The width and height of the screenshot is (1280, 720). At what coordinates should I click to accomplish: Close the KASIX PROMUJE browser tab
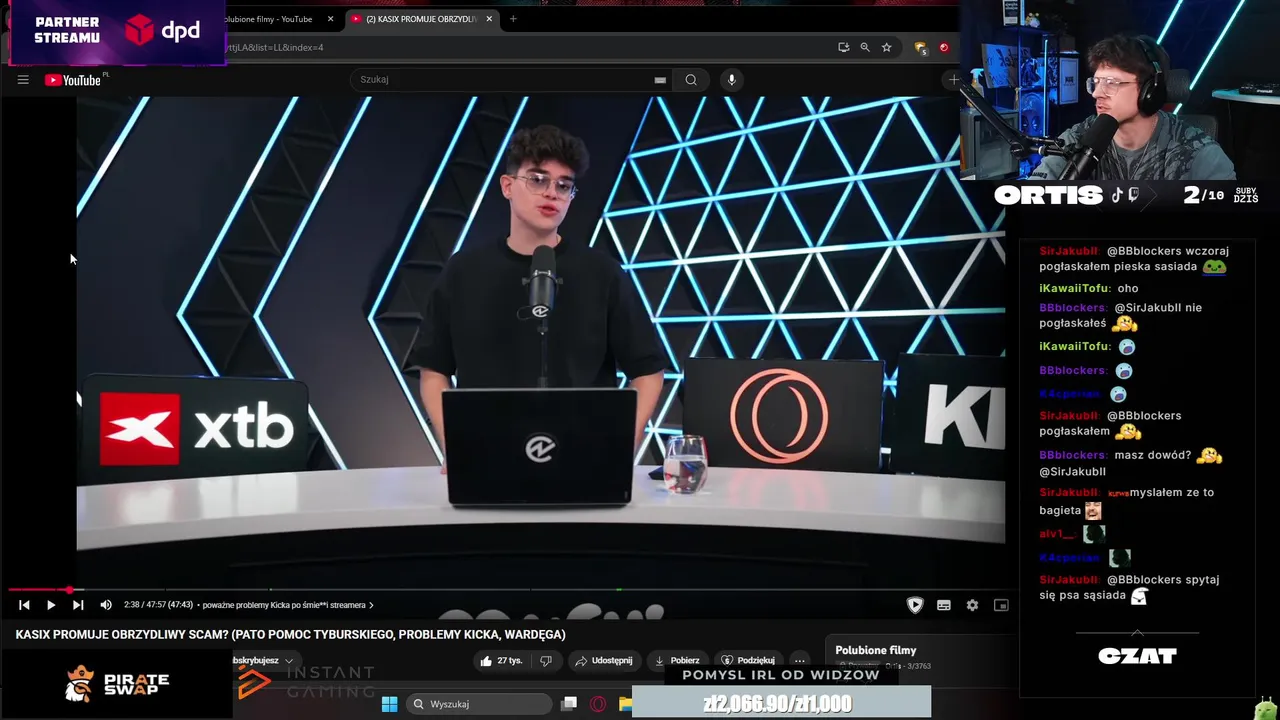(489, 19)
